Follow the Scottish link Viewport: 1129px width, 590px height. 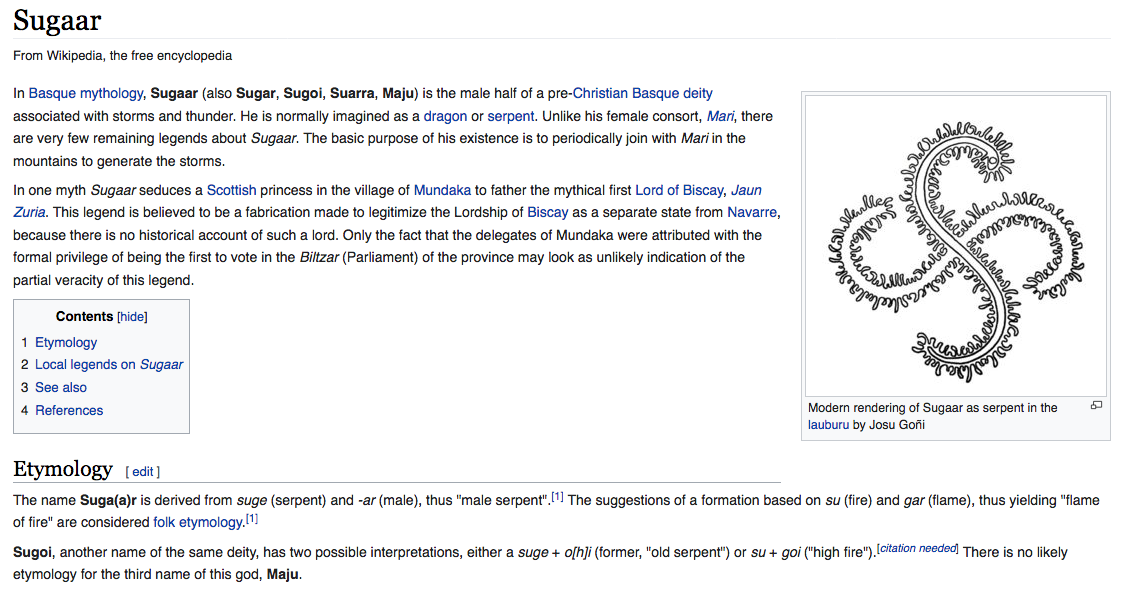point(232,190)
